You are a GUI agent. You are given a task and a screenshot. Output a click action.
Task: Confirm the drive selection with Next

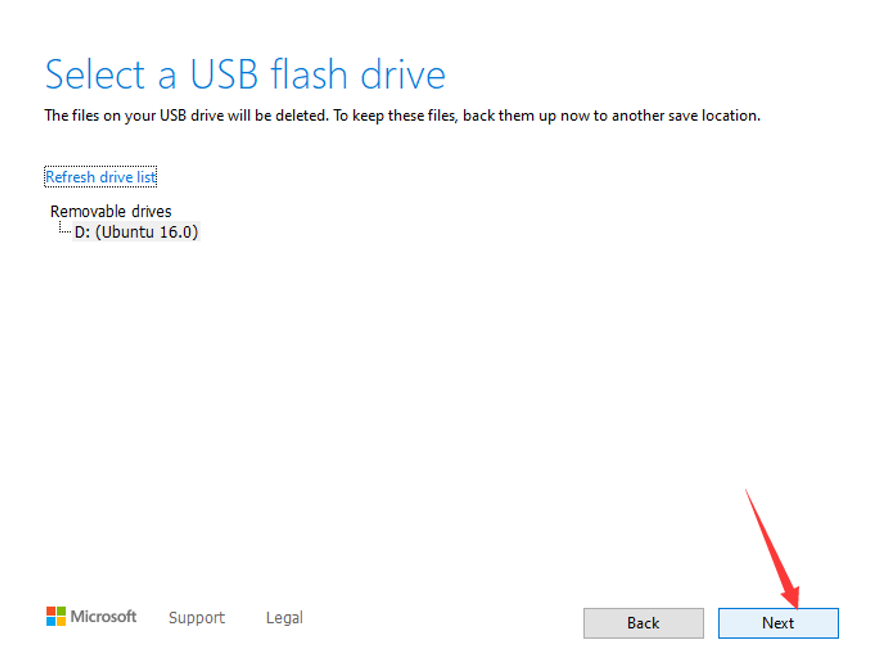click(x=778, y=623)
